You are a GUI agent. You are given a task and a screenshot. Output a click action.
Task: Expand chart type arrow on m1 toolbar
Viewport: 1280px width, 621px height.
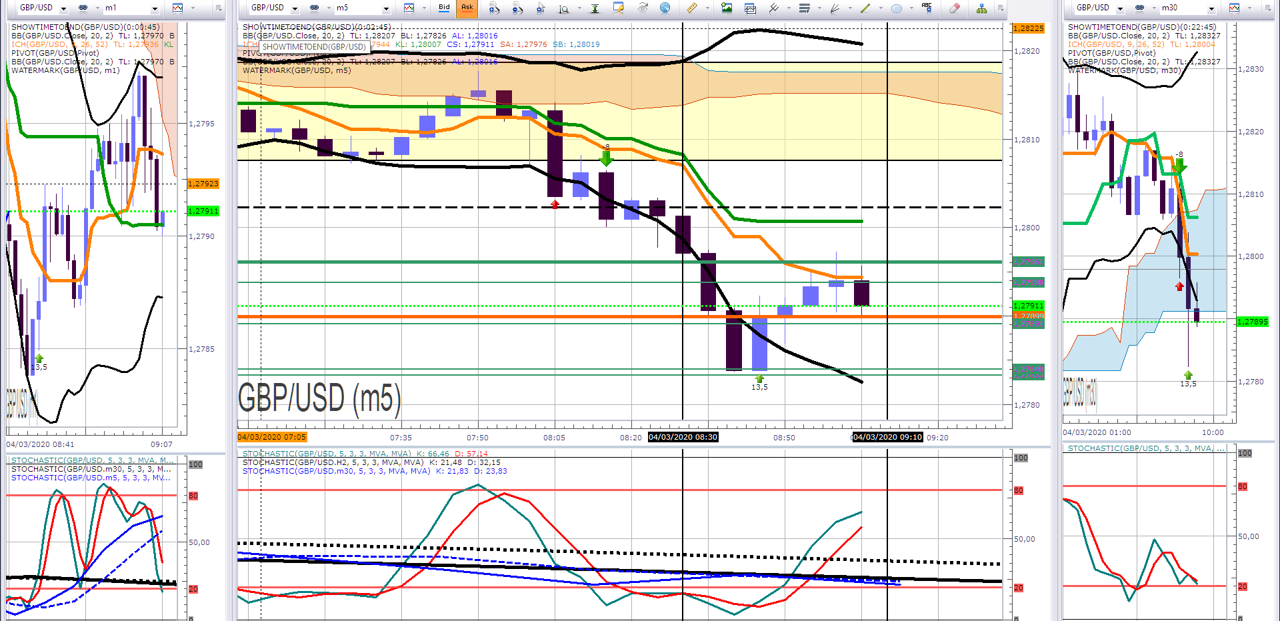click(193, 8)
